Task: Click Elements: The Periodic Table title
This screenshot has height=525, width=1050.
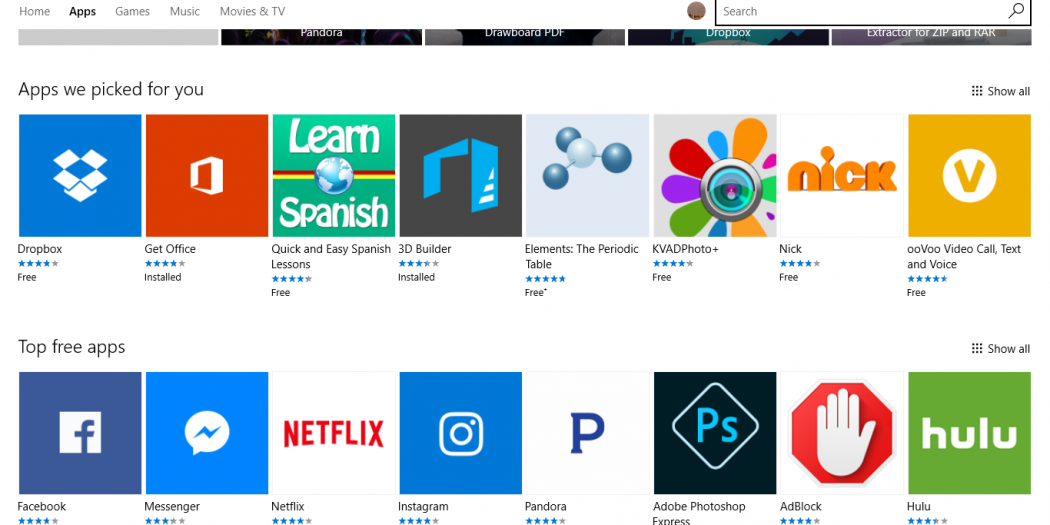Action: coord(582,256)
